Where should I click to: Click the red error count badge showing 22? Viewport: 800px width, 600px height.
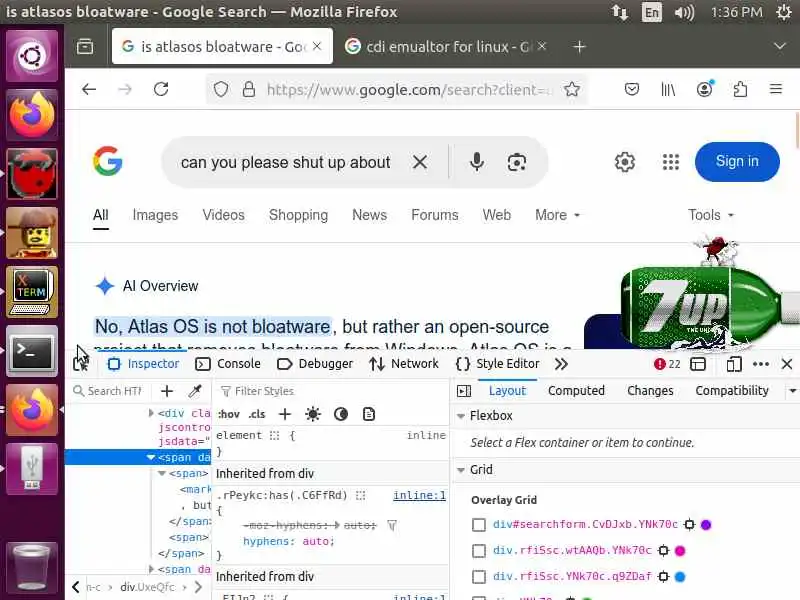tap(667, 364)
